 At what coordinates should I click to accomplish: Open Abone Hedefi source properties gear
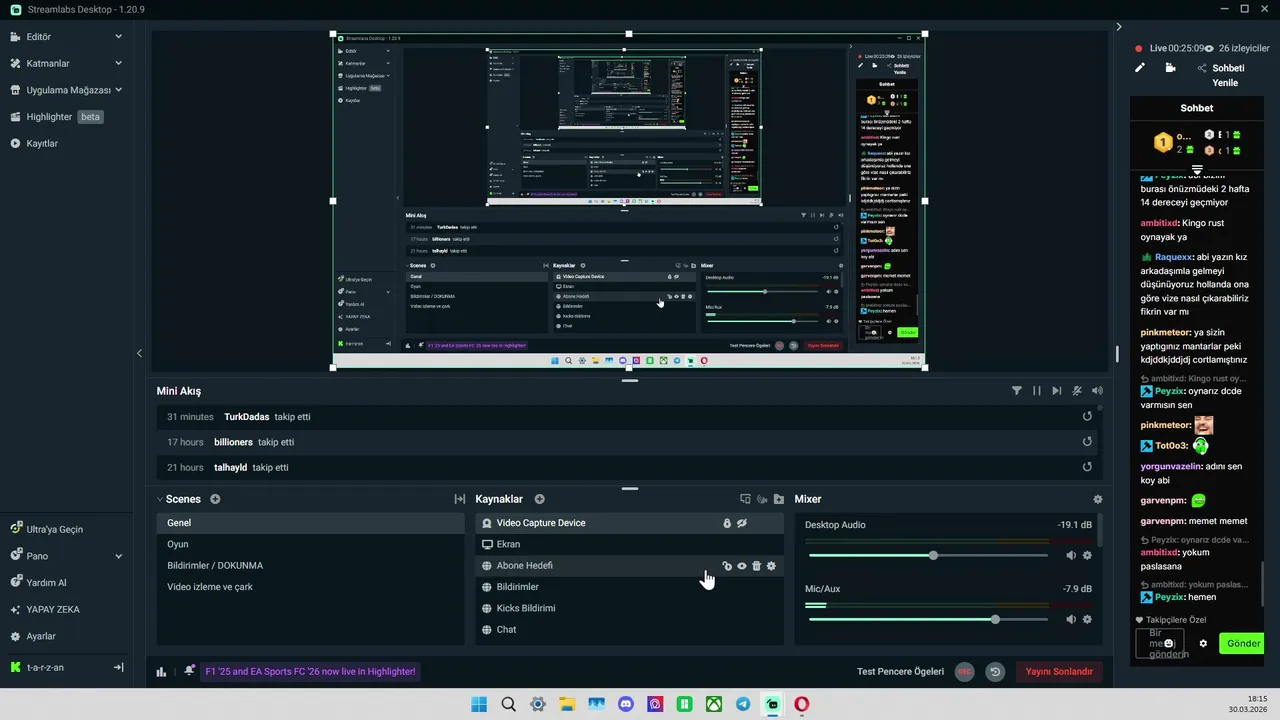pos(771,566)
